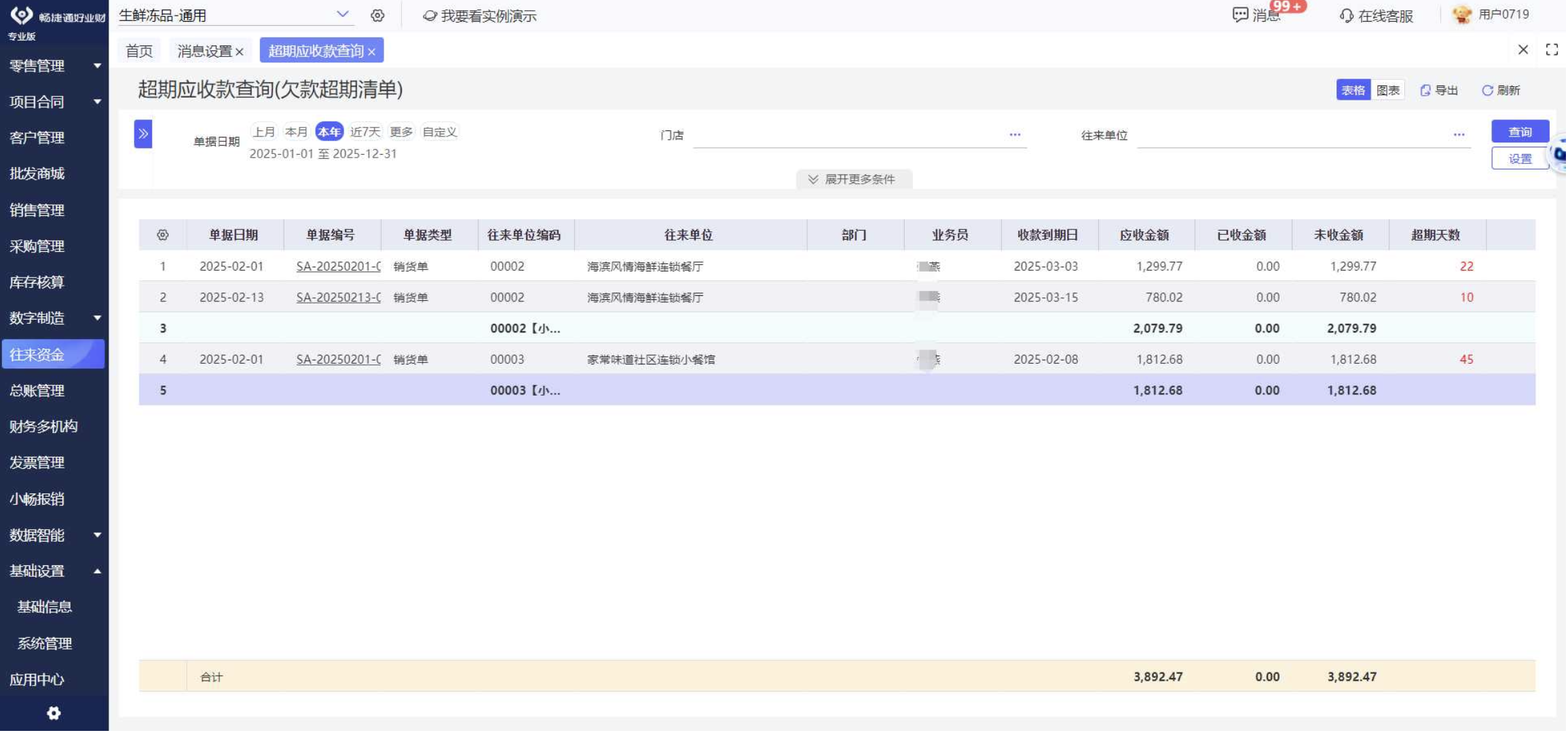The image size is (1568, 737).
Task: Click the refresh icon
Action: [x=1488, y=90]
